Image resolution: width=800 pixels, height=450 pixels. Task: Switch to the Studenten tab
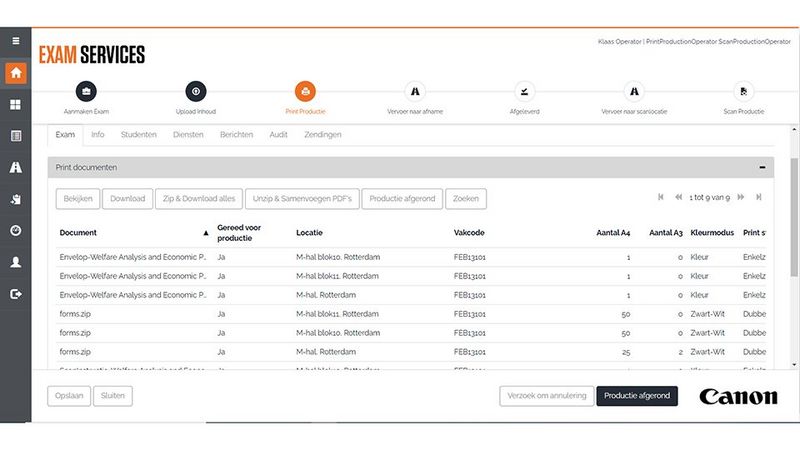click(138, 134)
